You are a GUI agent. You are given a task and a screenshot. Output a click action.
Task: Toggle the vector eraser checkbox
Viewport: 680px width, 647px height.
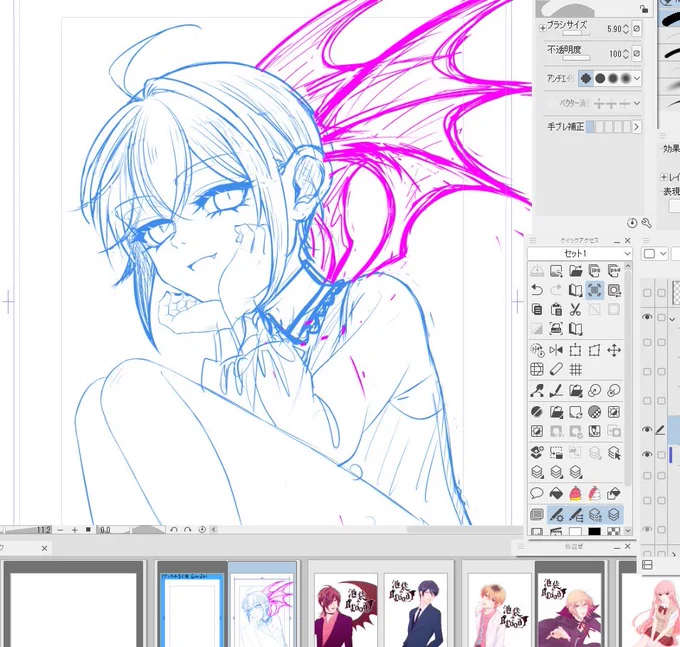coord(551,103)
